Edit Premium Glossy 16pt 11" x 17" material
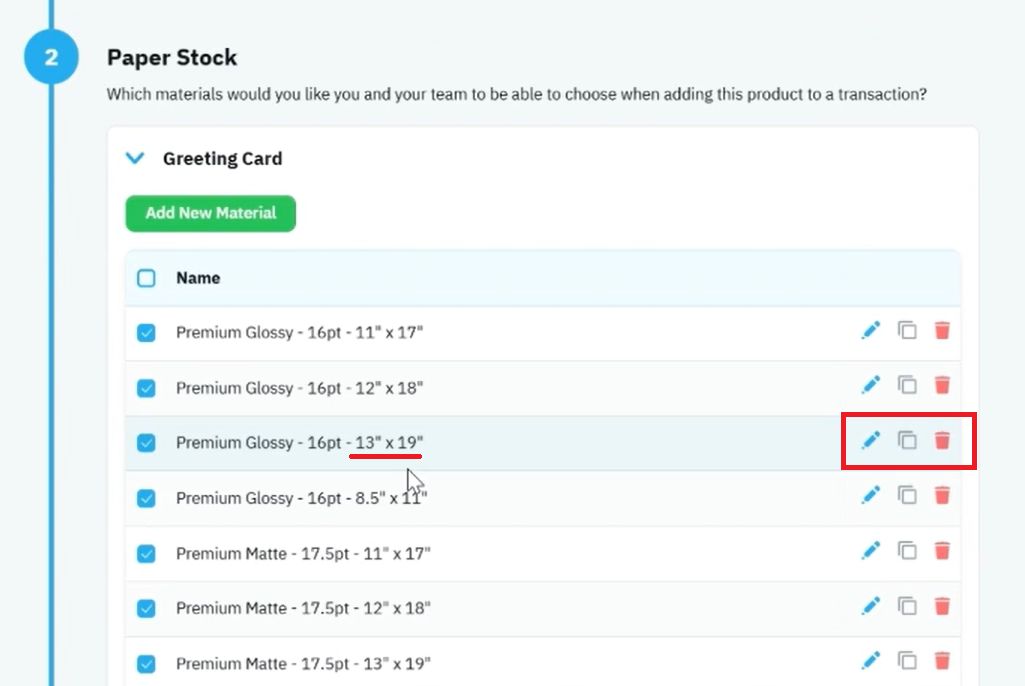1025x686 pixels. 871,331
